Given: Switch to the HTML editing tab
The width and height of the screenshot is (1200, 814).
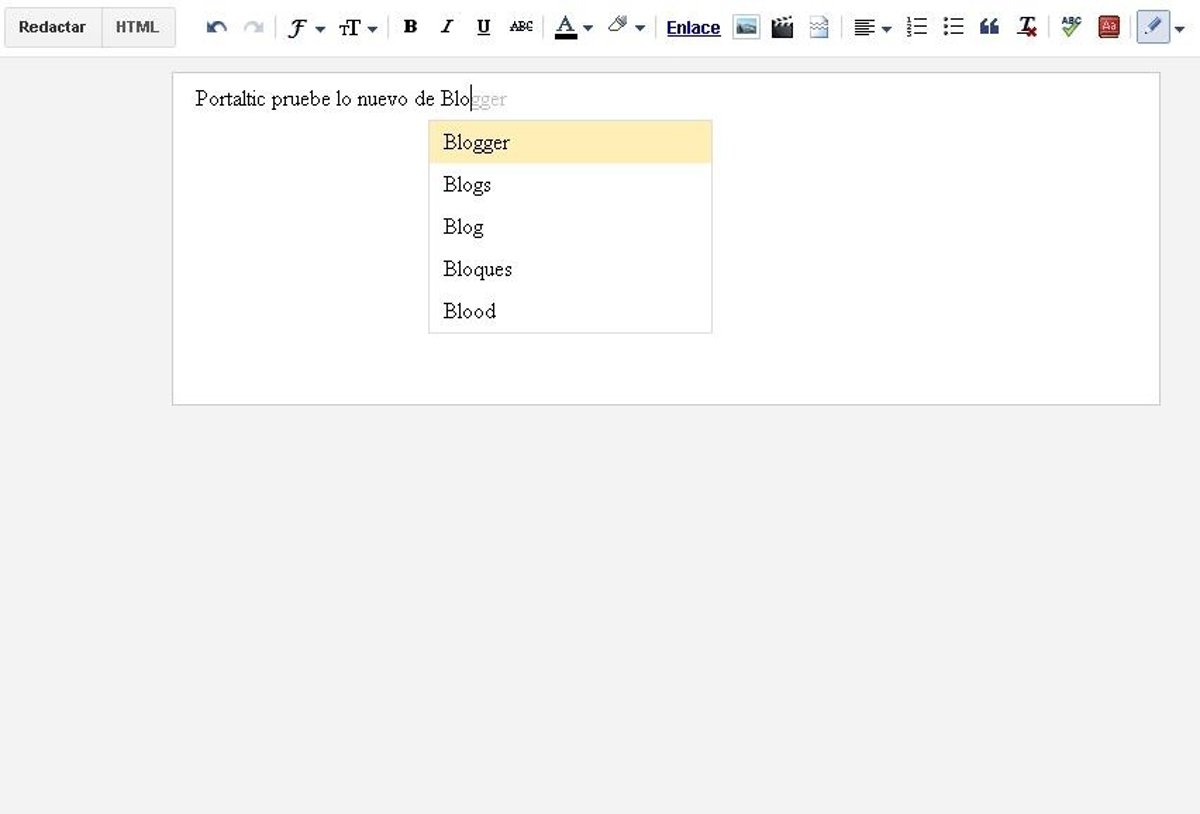Looking at the screenshot, I should (x=137, y=28).
